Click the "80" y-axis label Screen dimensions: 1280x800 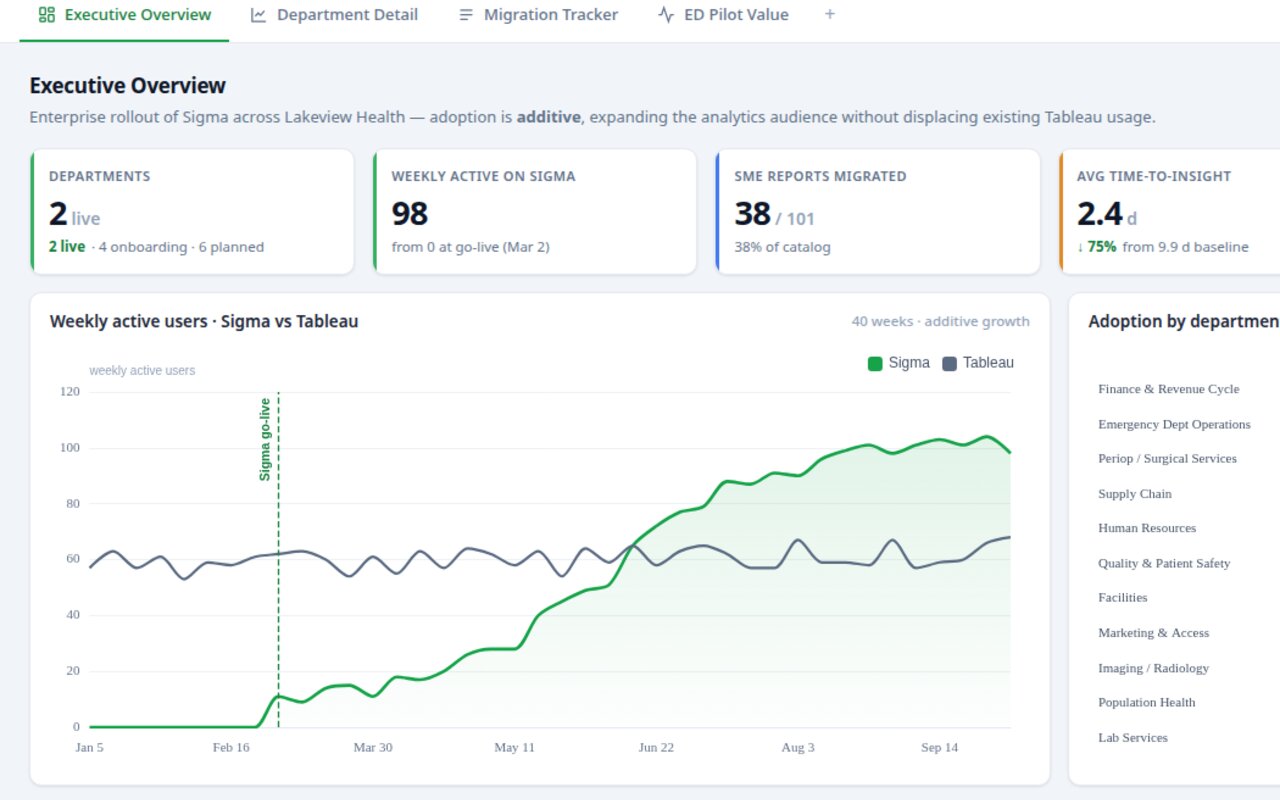pos(73,503)
